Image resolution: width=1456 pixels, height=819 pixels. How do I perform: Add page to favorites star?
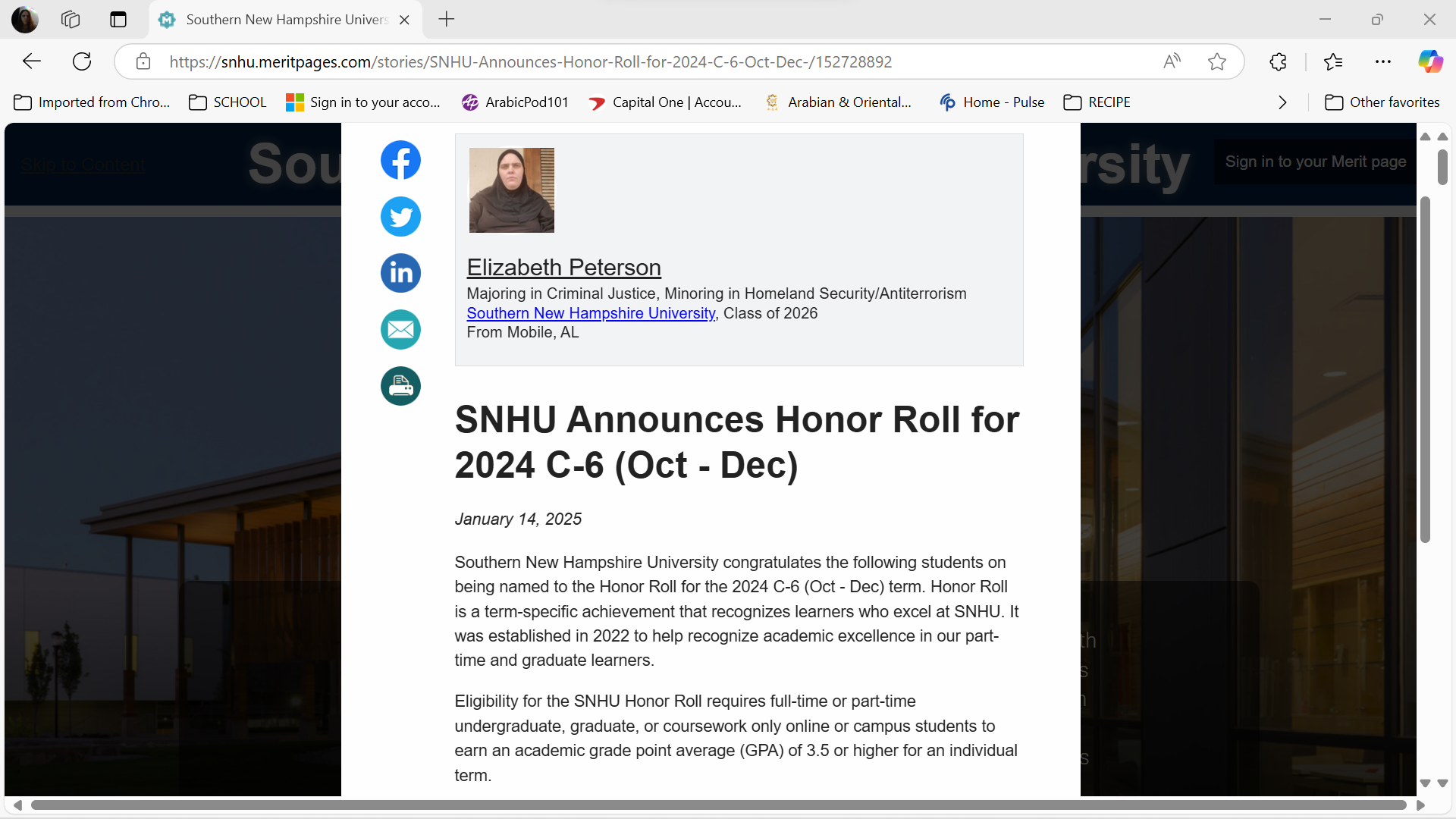tap(1217, 61)
